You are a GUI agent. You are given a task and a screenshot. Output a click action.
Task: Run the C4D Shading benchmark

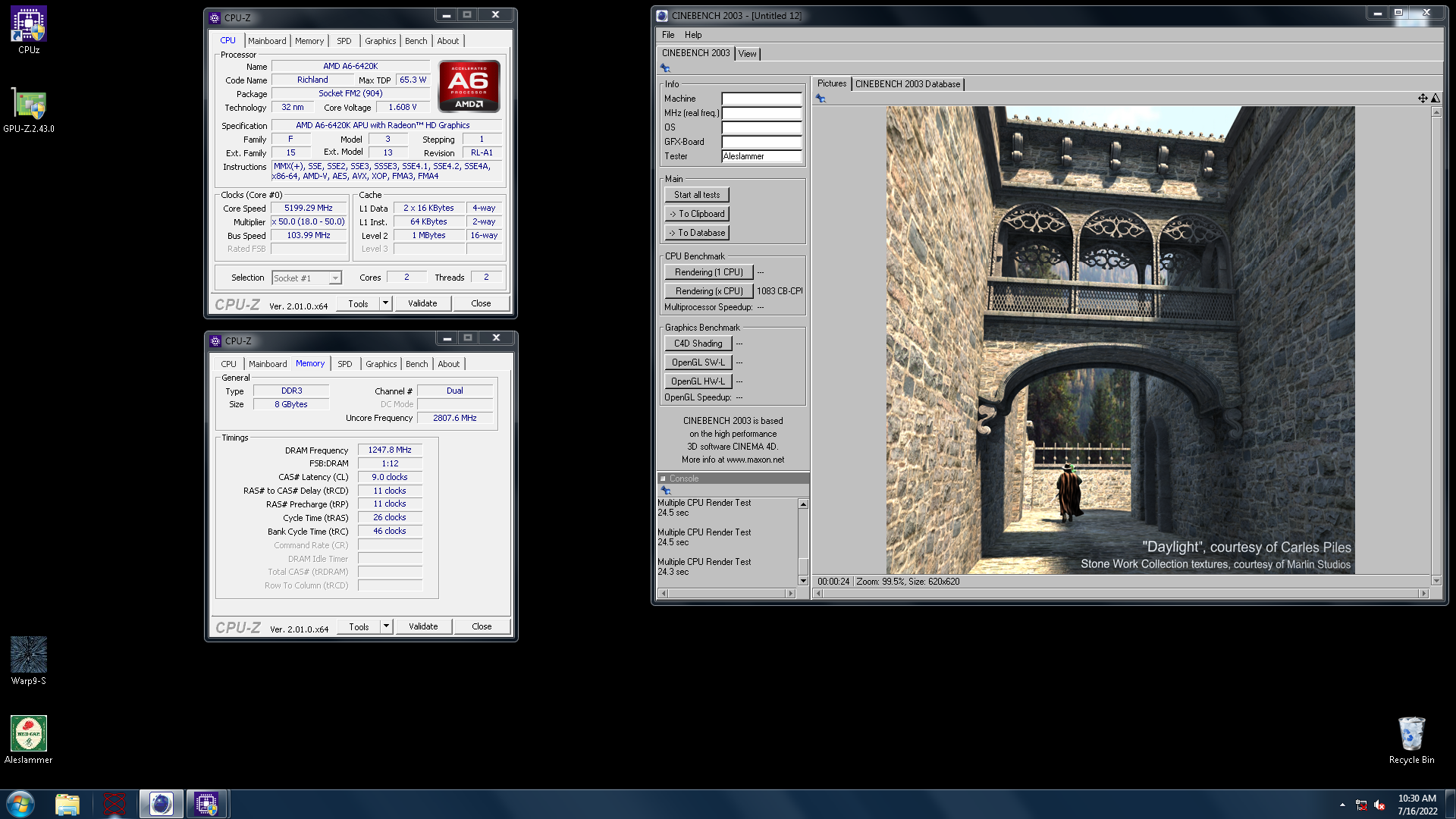point(698,344)
